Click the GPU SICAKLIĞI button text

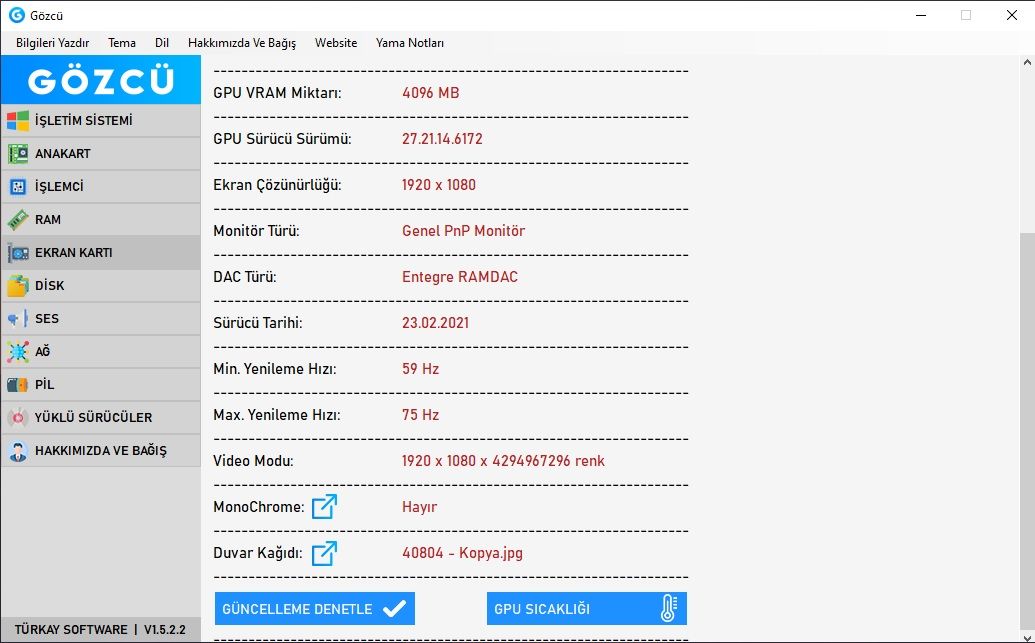[x=542, y=609]
